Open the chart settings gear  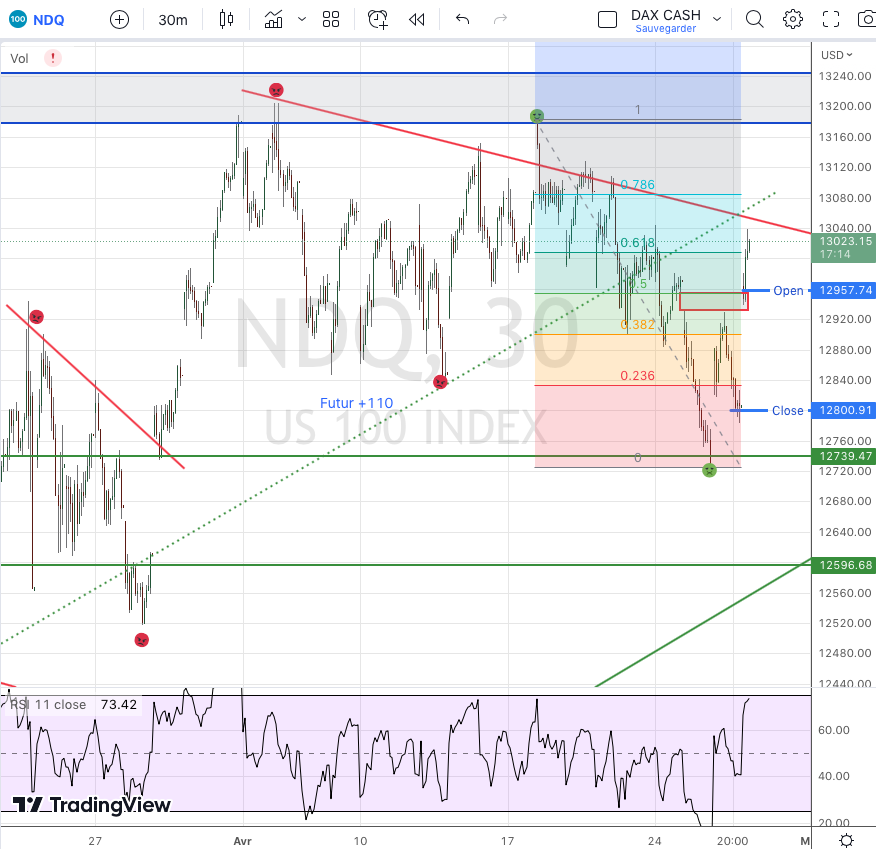pyautogui.click(x=793, y=20)
